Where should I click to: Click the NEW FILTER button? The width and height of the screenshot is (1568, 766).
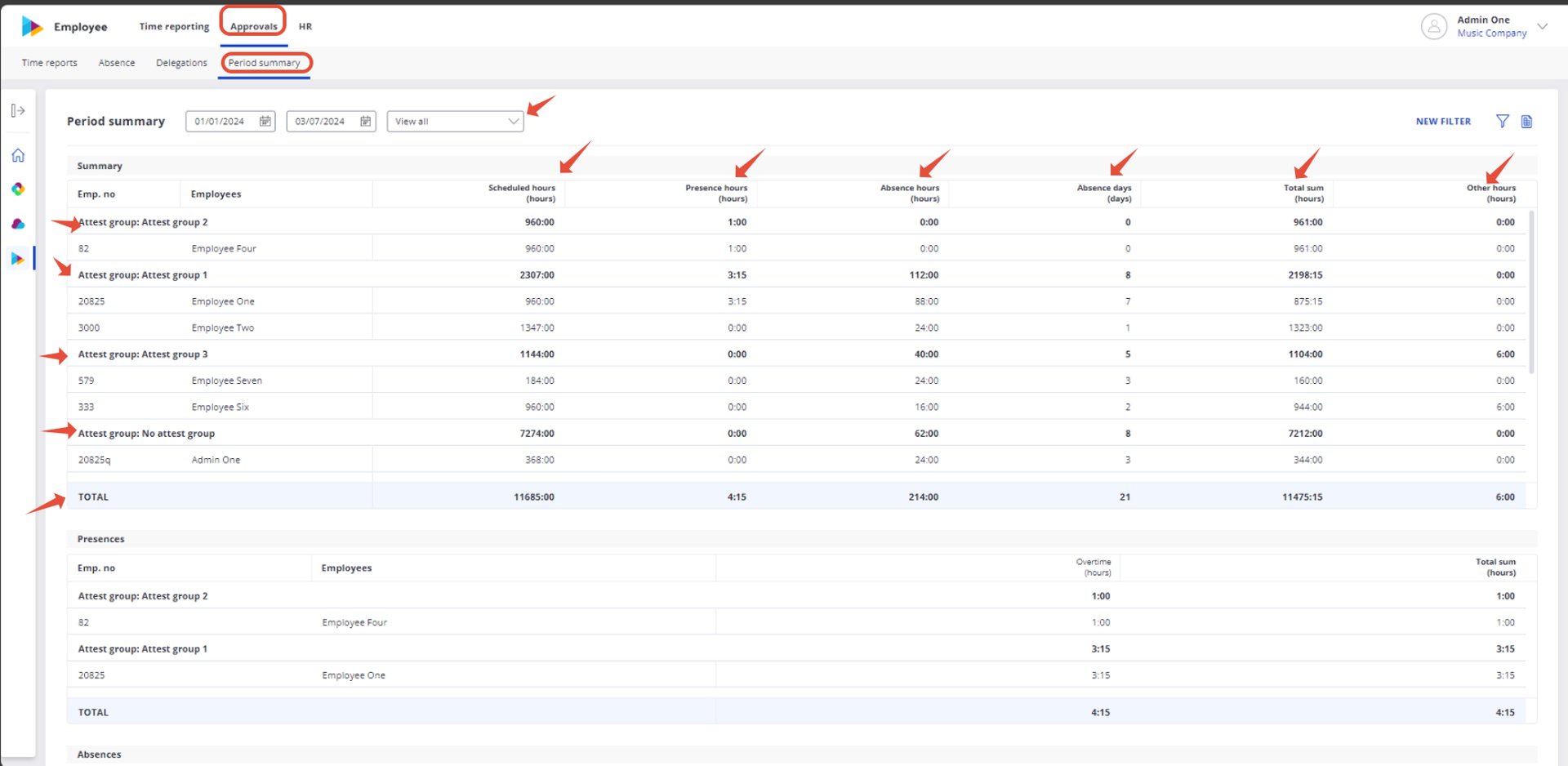click(x=1443, y=121)
